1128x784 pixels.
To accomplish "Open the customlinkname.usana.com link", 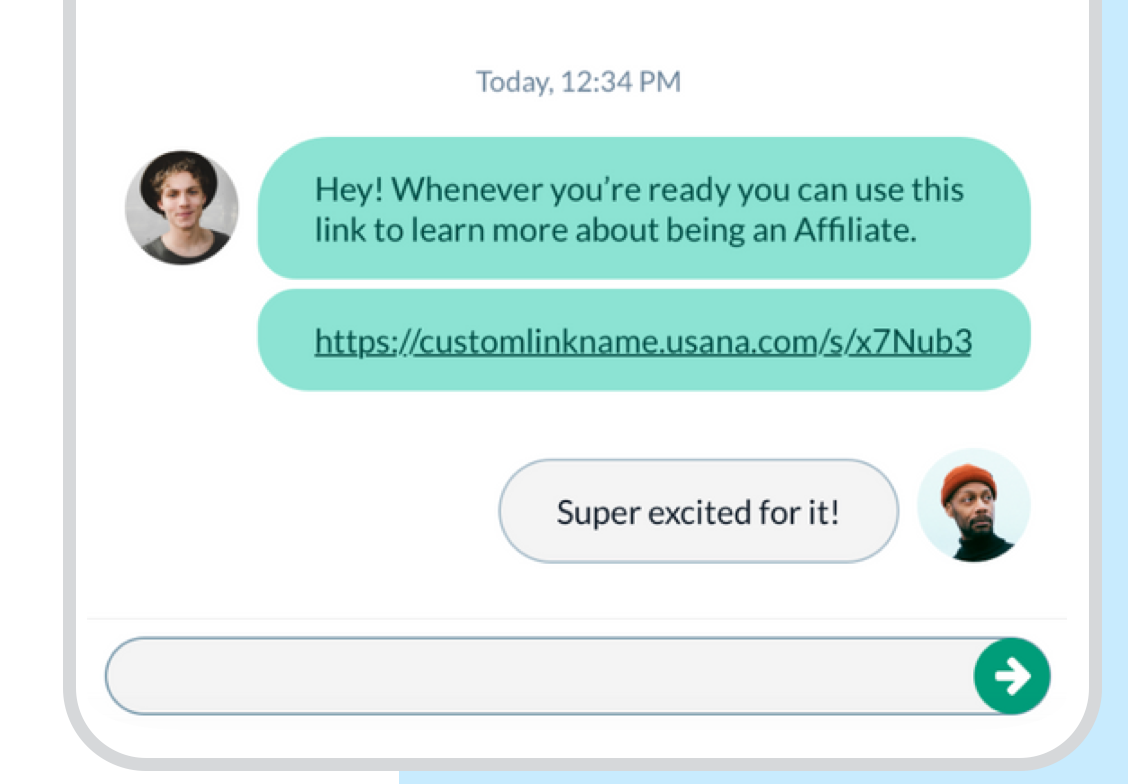I will (x=643, y=341).
